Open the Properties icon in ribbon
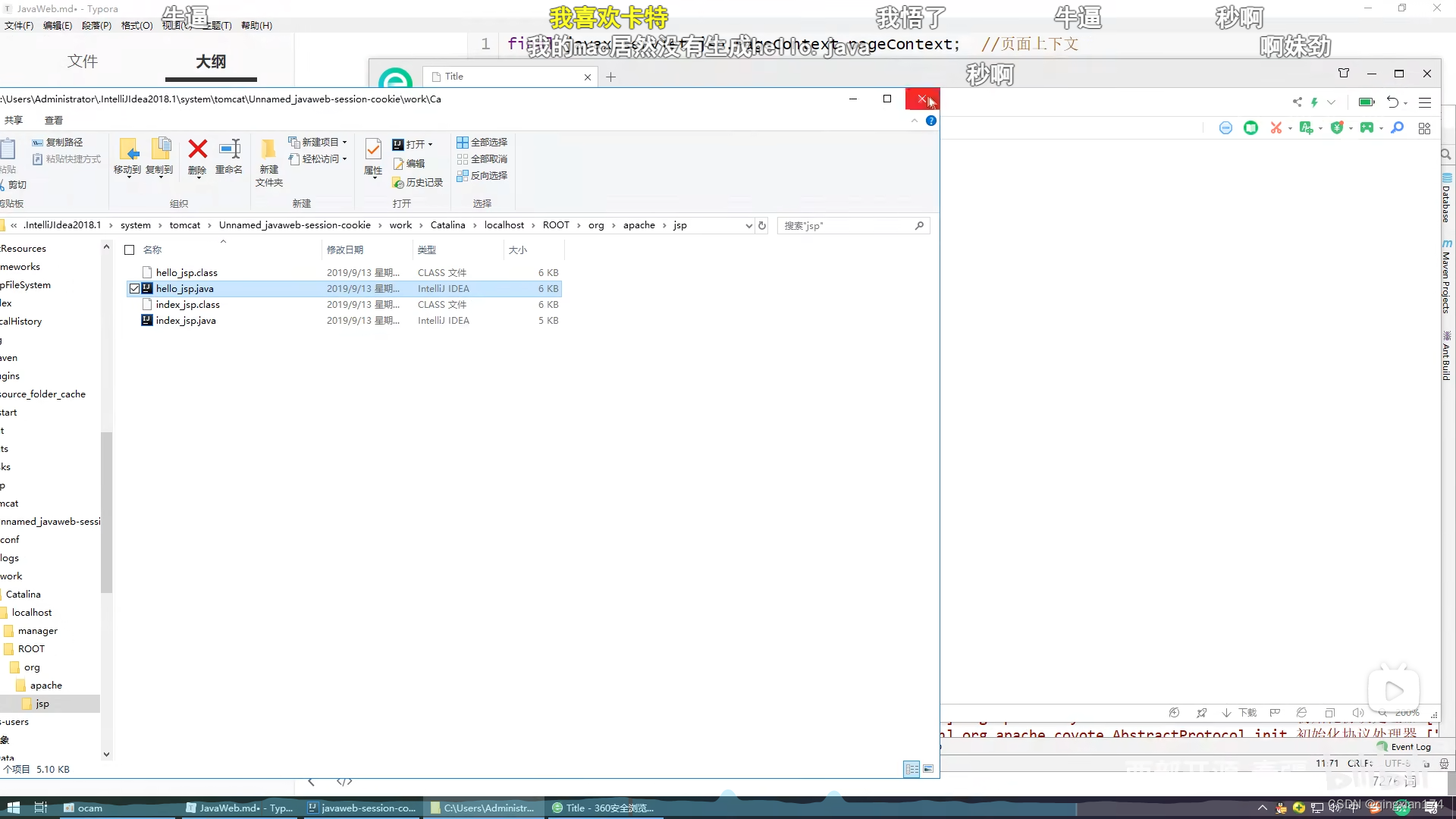1456x819 pixels. (x=373, y=150)
